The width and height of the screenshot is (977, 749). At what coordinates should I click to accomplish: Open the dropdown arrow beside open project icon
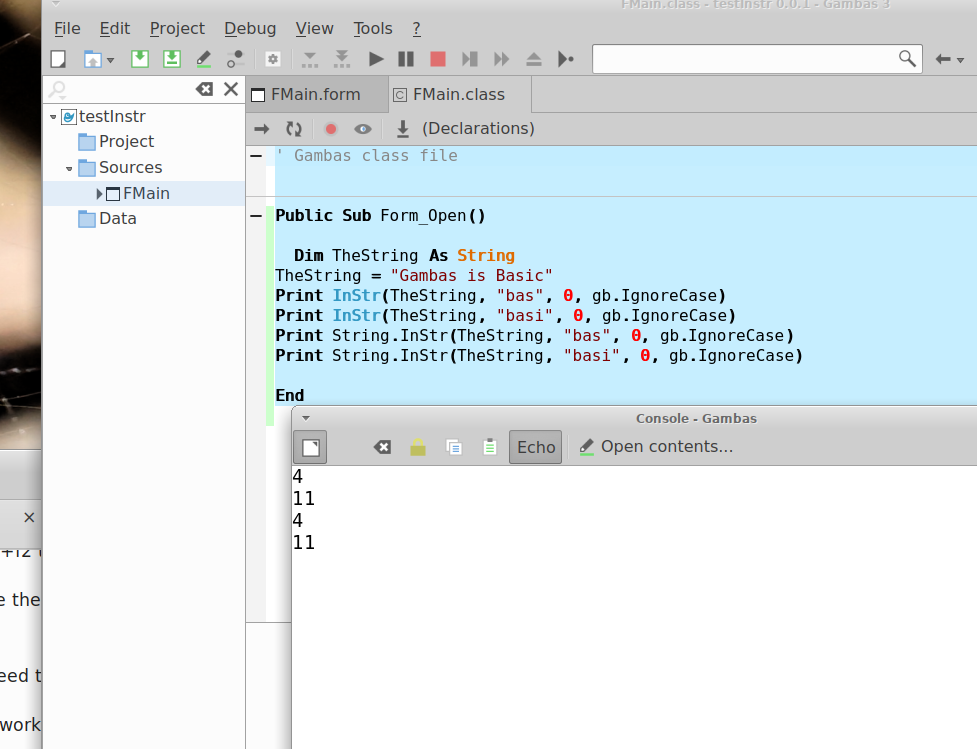110,60
